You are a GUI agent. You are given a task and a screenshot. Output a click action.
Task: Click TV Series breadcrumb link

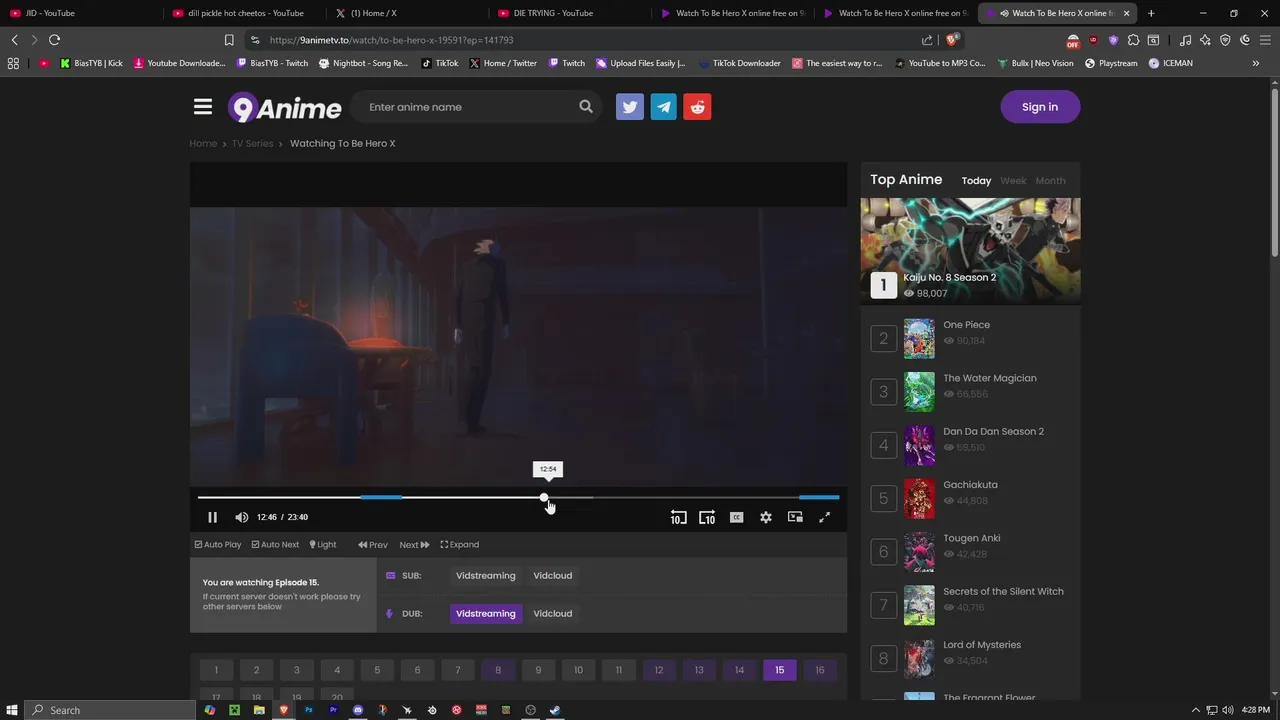(x=252, y=143)
